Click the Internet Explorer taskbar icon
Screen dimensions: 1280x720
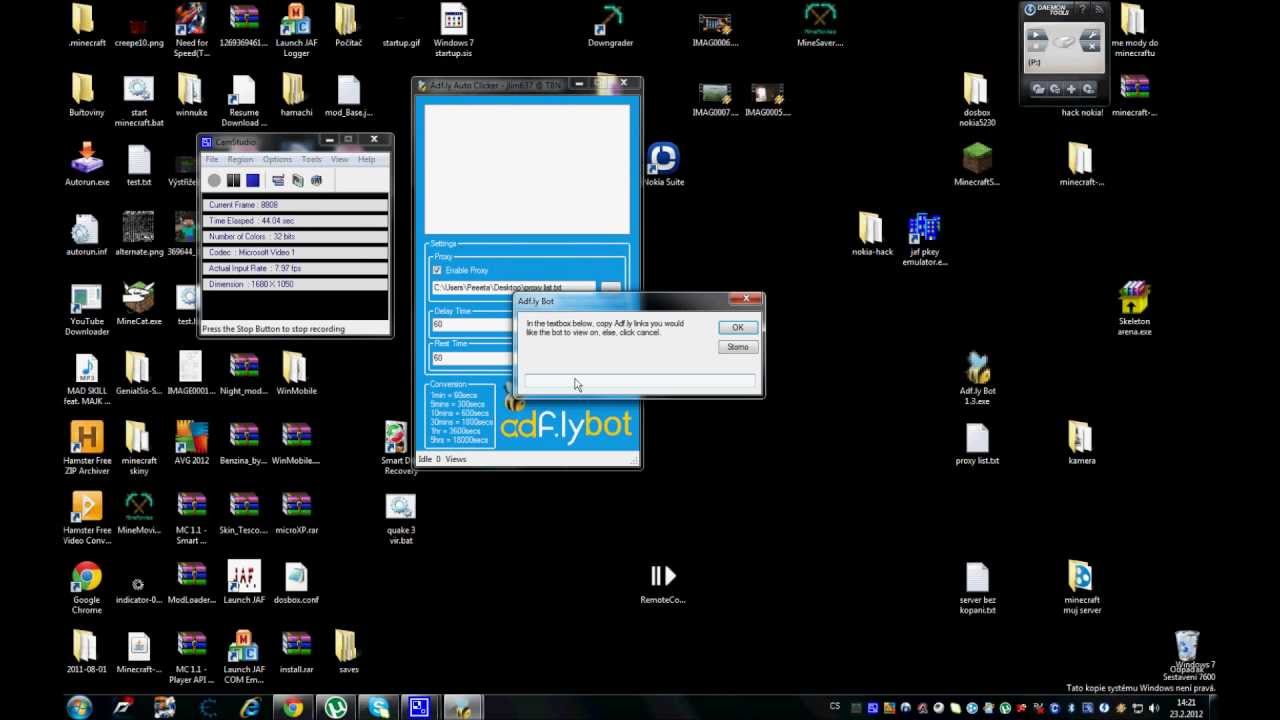click(x=251, y=707)
